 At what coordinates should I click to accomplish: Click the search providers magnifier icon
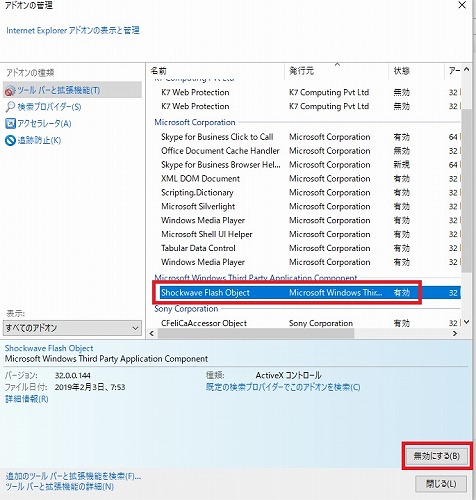coord(10,107)
